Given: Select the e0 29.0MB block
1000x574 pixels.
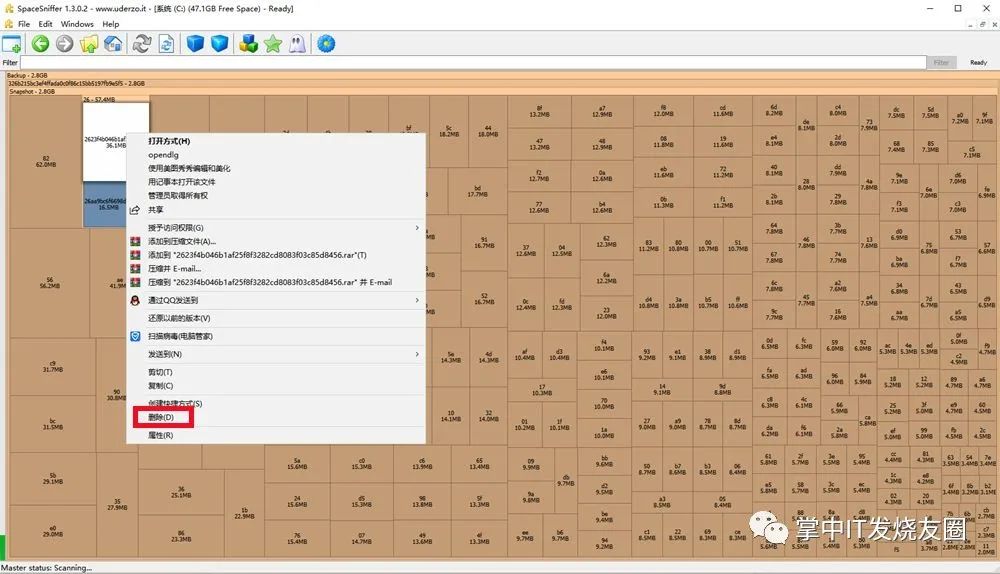Looking at the screenshot, I should (52, 531).
